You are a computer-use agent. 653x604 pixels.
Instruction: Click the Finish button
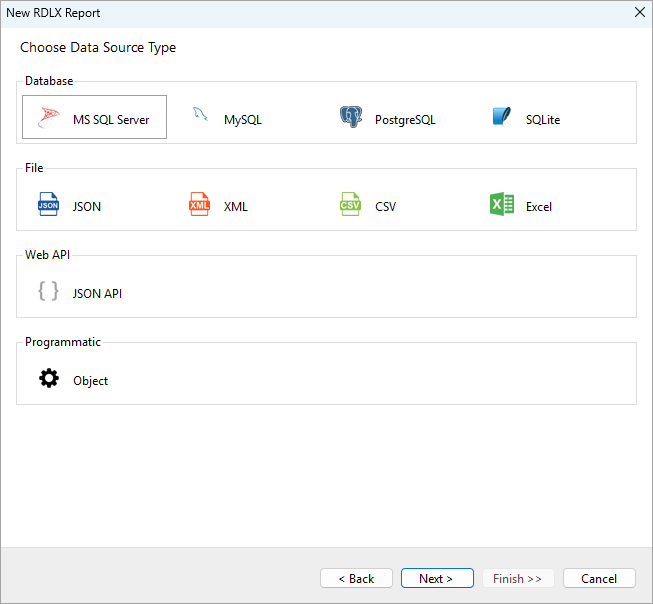pos(518,578)
